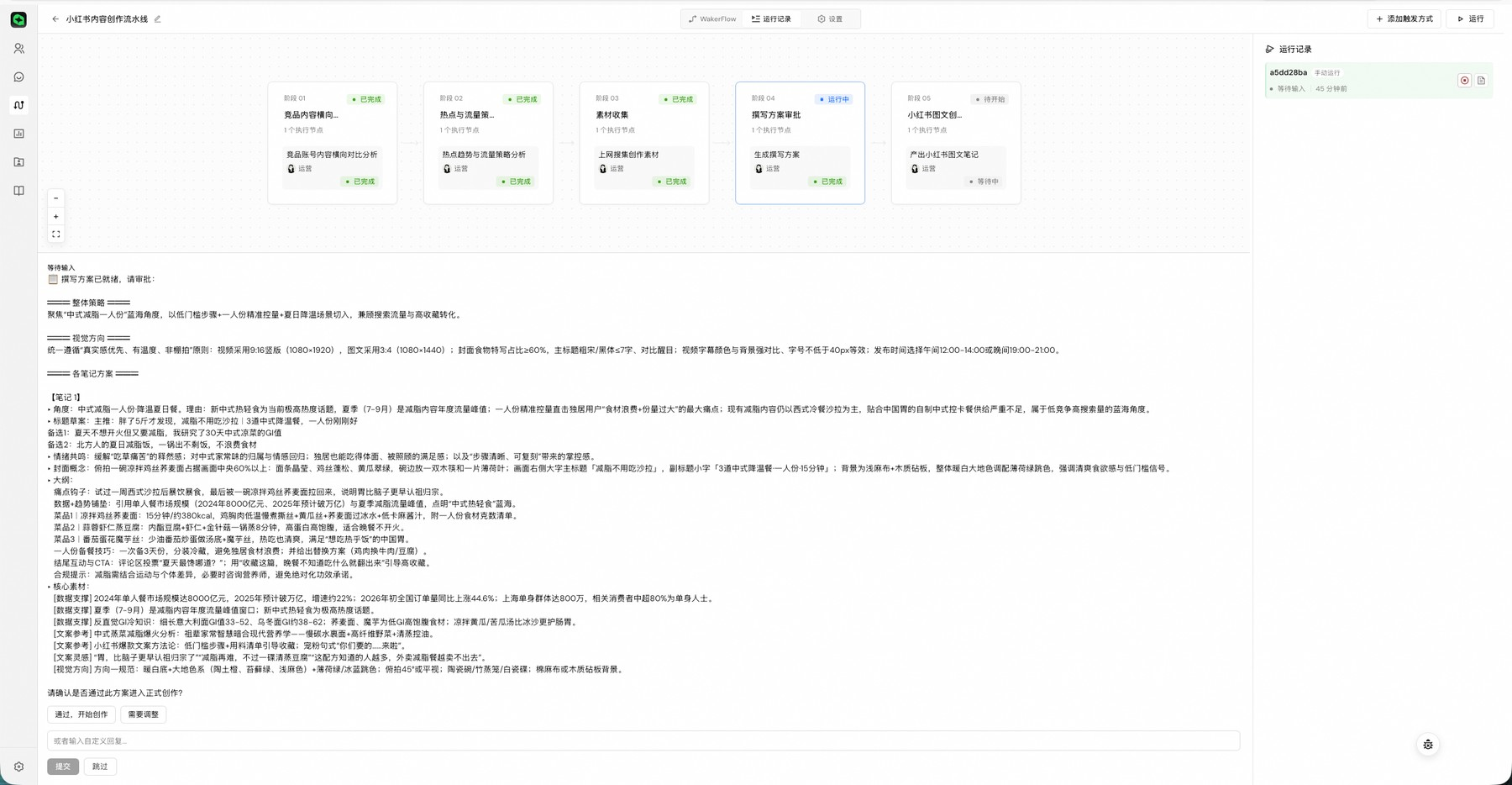Screen dimensions: 1512x785
Task: Choose 通过，开始创作 option
Action: pos(81,714)
